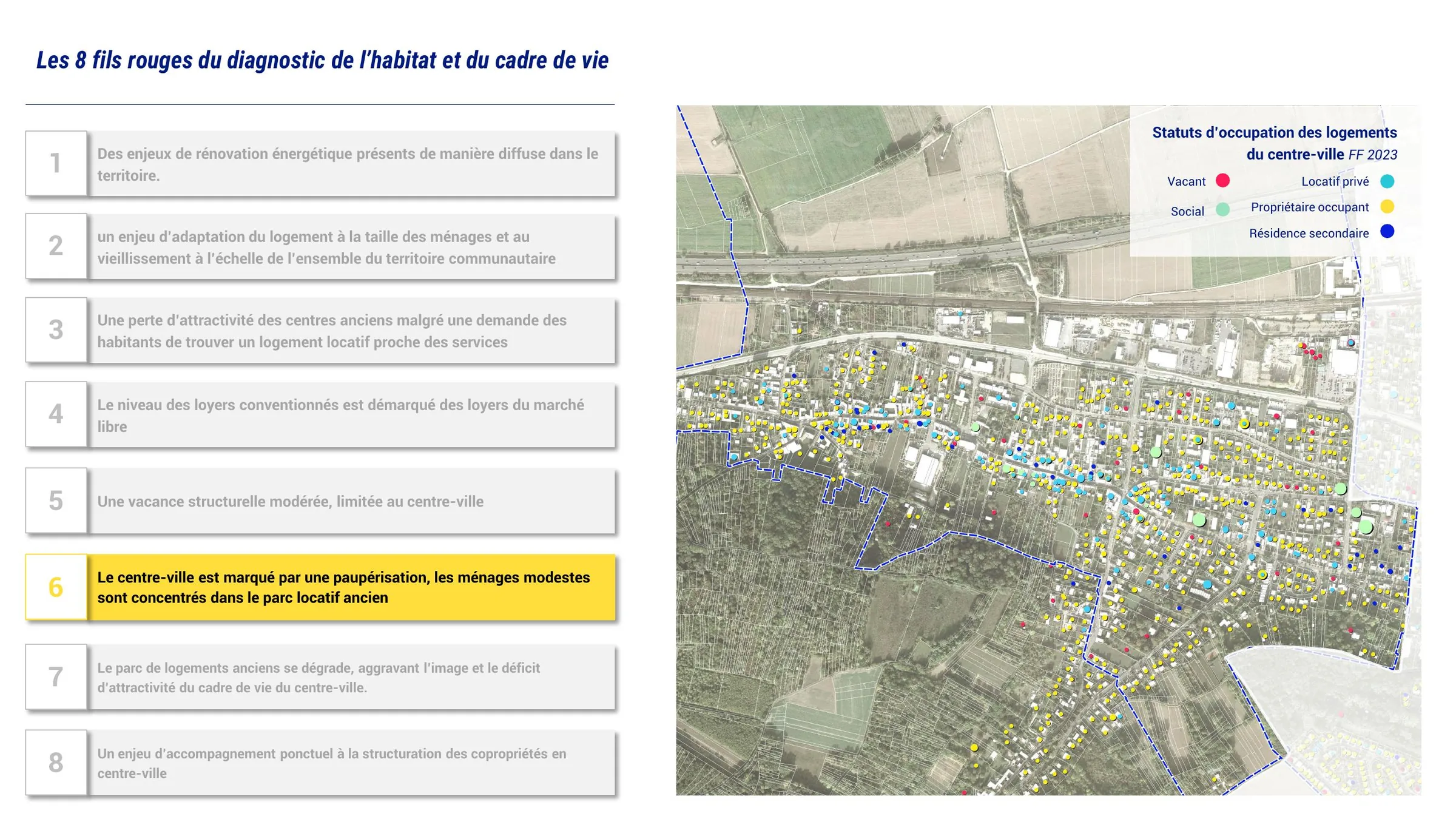The height and width of the screenshot is (819, 1456).
Task: Click text about loyers conventionnés
Action: coord(340,416)
